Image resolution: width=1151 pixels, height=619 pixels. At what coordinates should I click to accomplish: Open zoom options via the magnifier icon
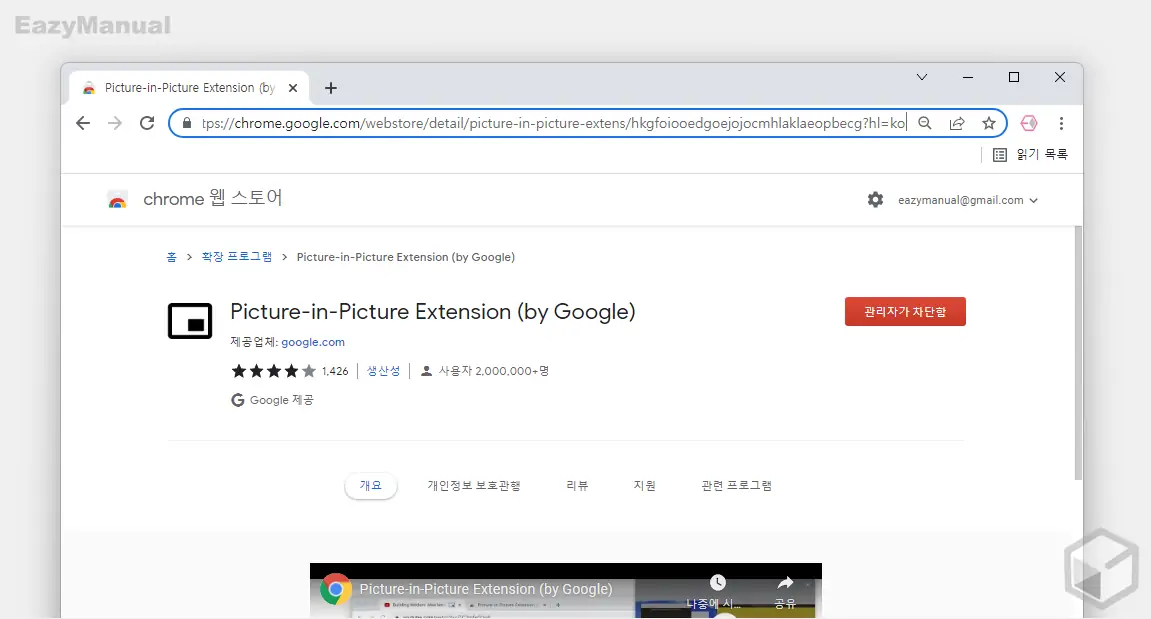tap(925, 123)
